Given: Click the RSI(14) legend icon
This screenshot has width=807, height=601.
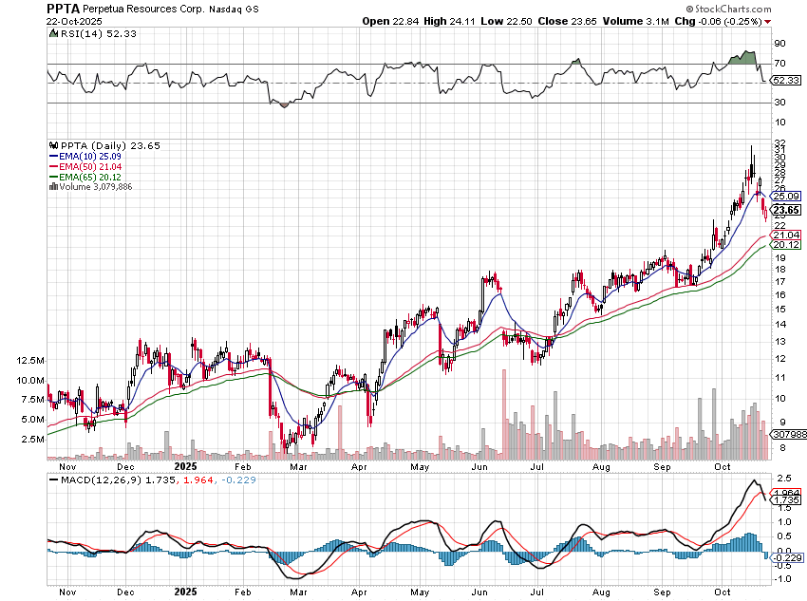Looking at the screenshot, I should [x=54, y=33].
